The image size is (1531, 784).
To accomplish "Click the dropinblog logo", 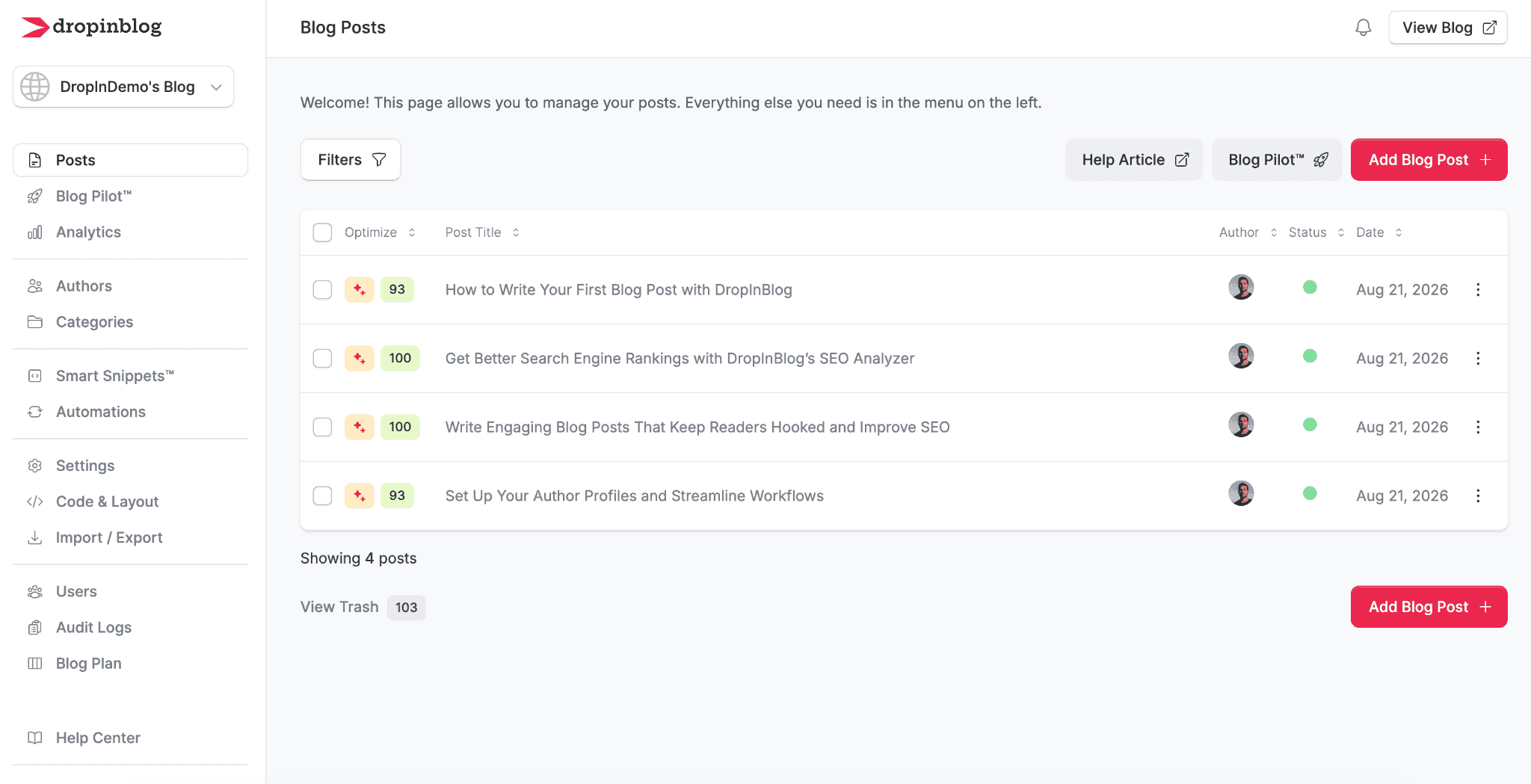I will click(x=91, y=27).
